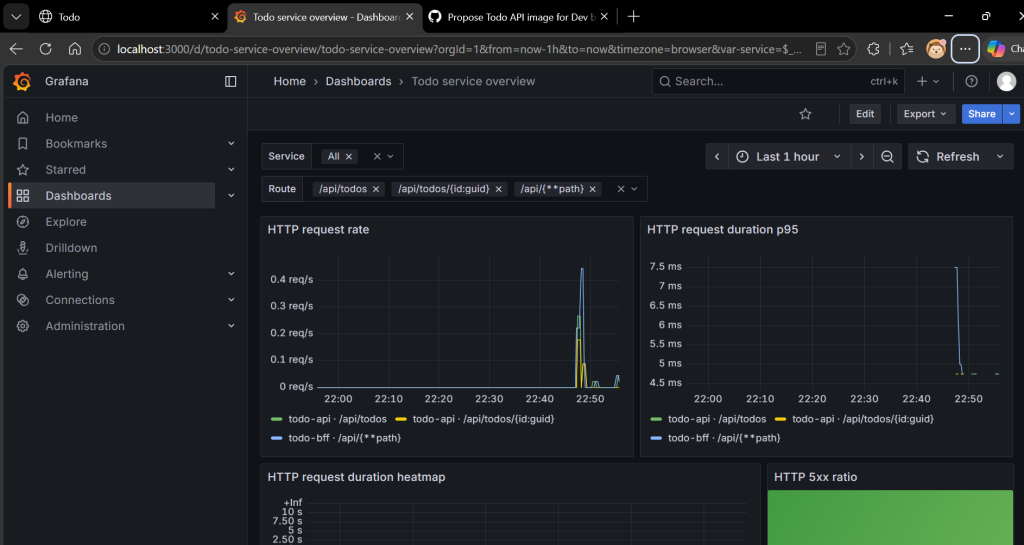This screenshot has height=545, width=1024.
Task: Open a new browser tab
Action: (x=633, y=17)
